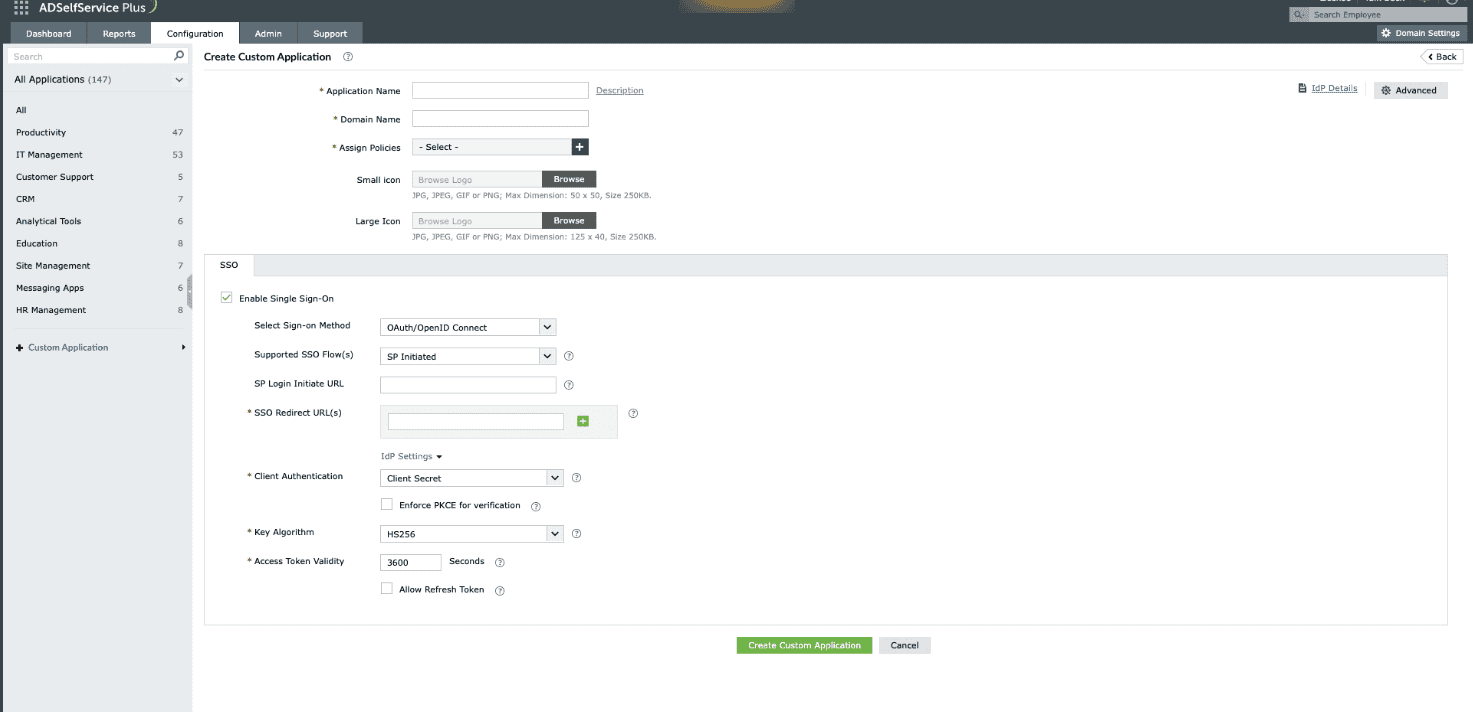
Task: Add a policy using the plus next to Assign Policies
Action: [578, 146]
